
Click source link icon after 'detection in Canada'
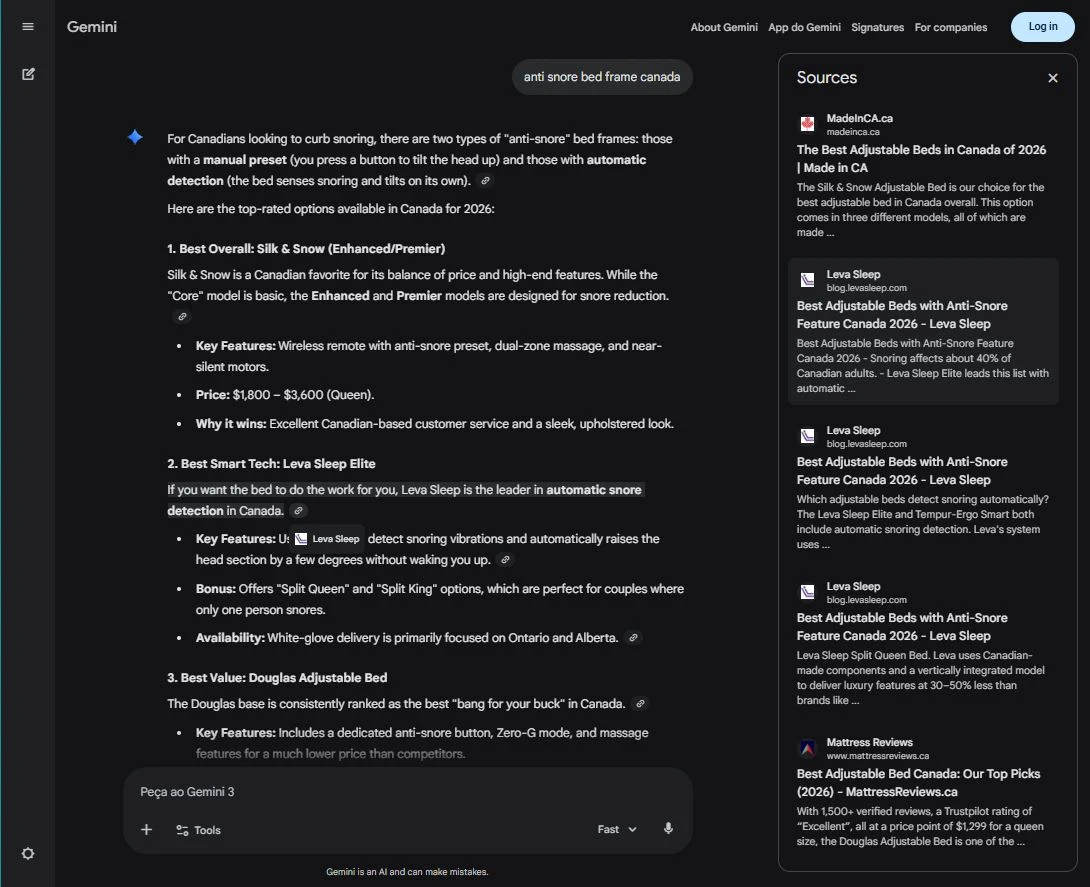click(x=298, y=511)
